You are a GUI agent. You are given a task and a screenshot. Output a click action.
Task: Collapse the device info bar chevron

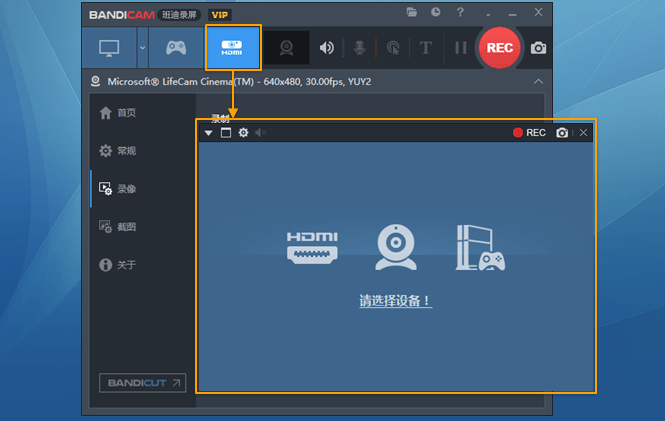pos(538,81)
